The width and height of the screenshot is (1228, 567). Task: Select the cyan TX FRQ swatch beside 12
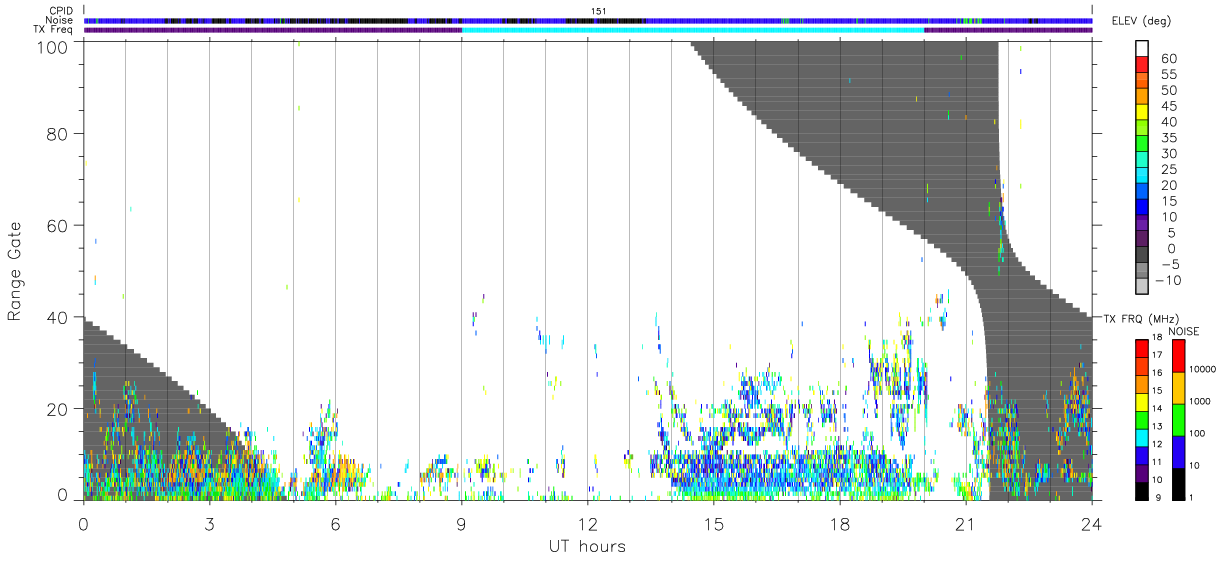point(1142,438)
